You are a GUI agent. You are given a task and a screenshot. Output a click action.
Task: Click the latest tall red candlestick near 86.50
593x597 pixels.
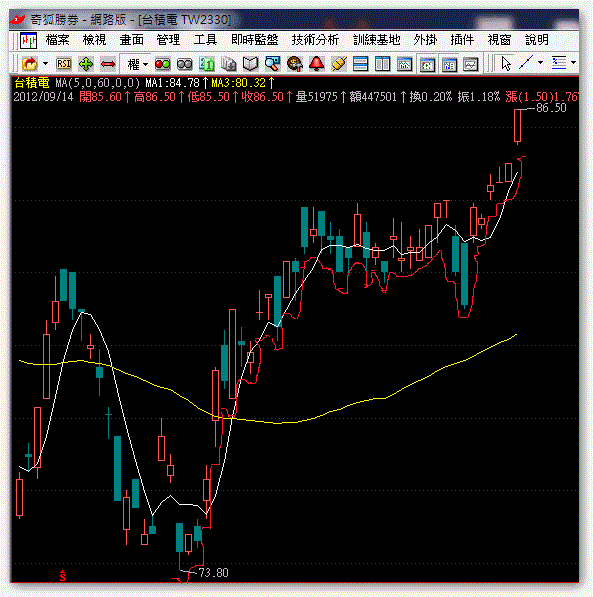(517, 126)
